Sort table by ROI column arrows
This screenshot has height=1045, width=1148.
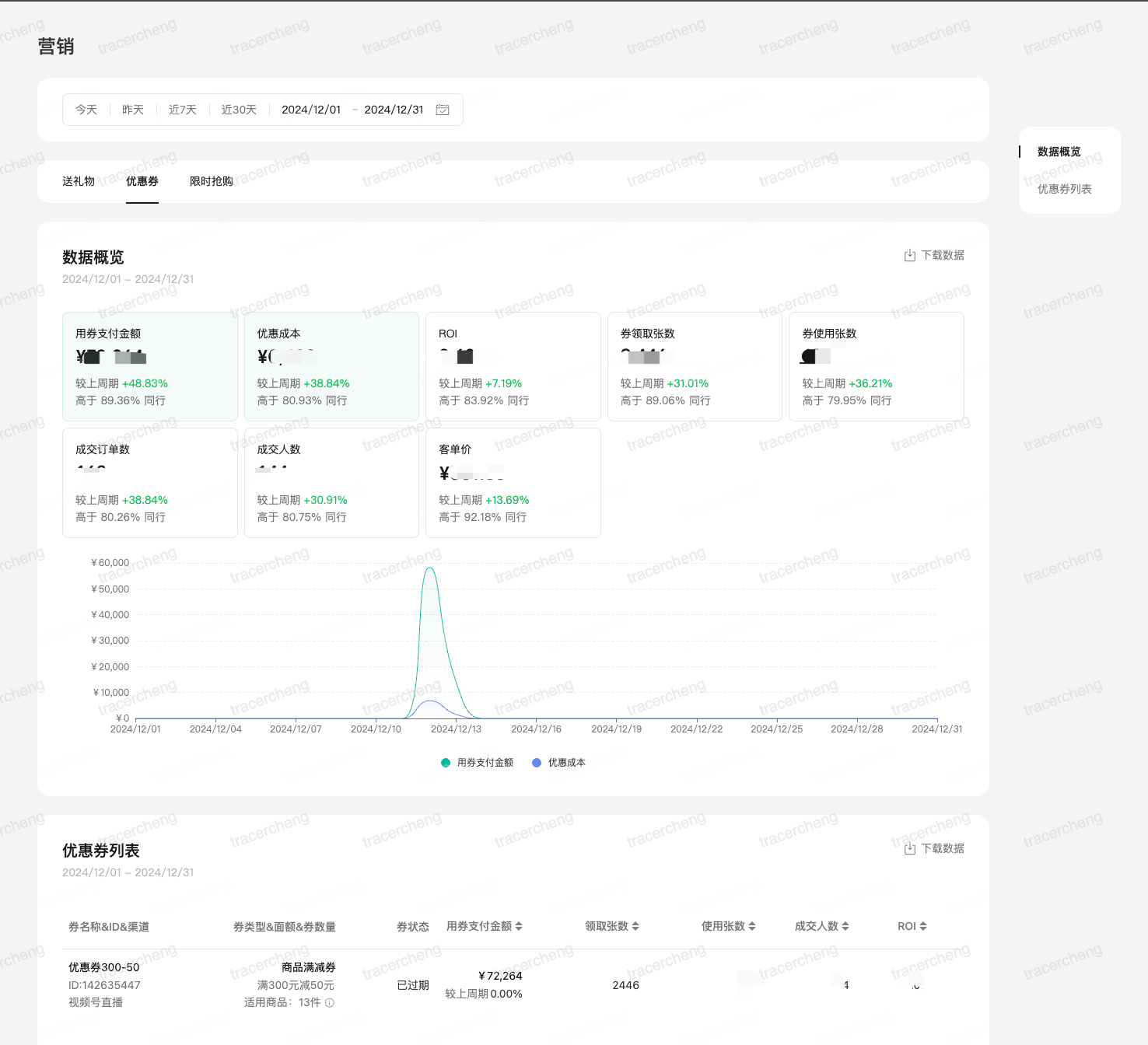923,926
